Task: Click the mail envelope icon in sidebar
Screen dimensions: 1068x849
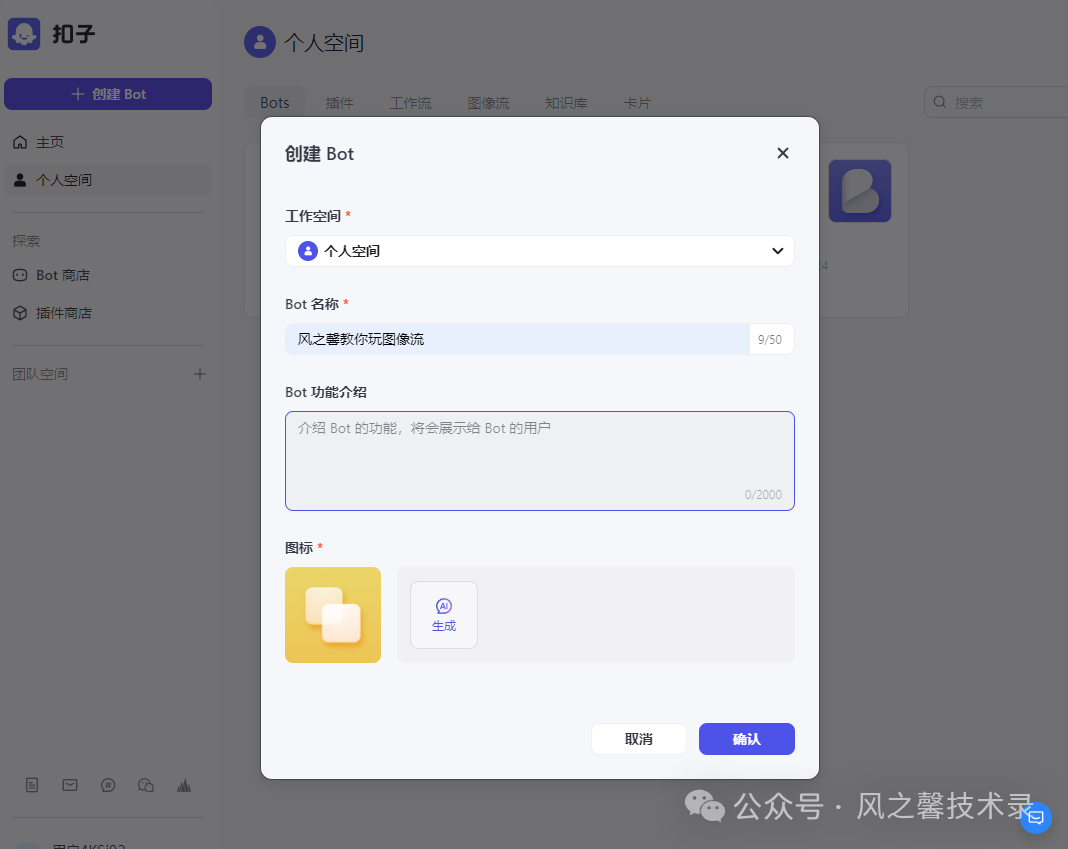Action: point(70,785)
